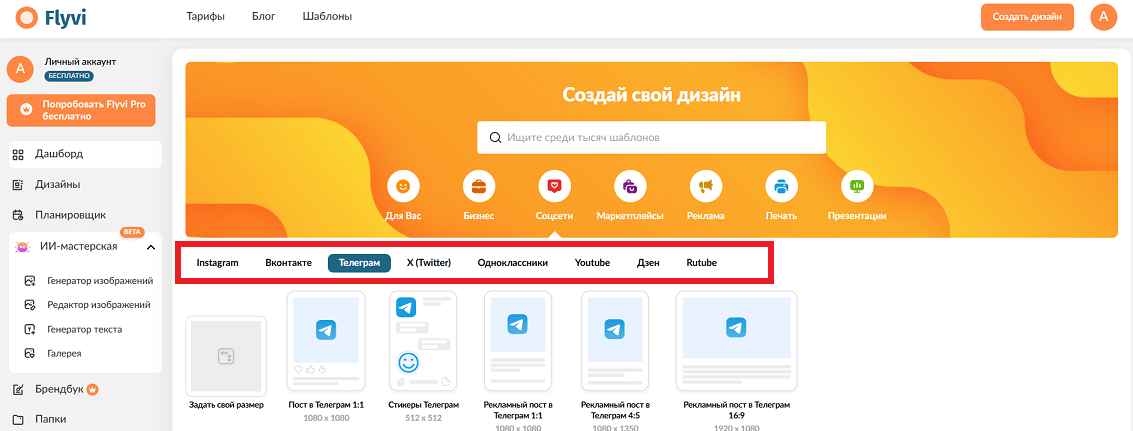Open Генератор изображений link
The width and height of the screenshot is (1133, 431).
100,281
